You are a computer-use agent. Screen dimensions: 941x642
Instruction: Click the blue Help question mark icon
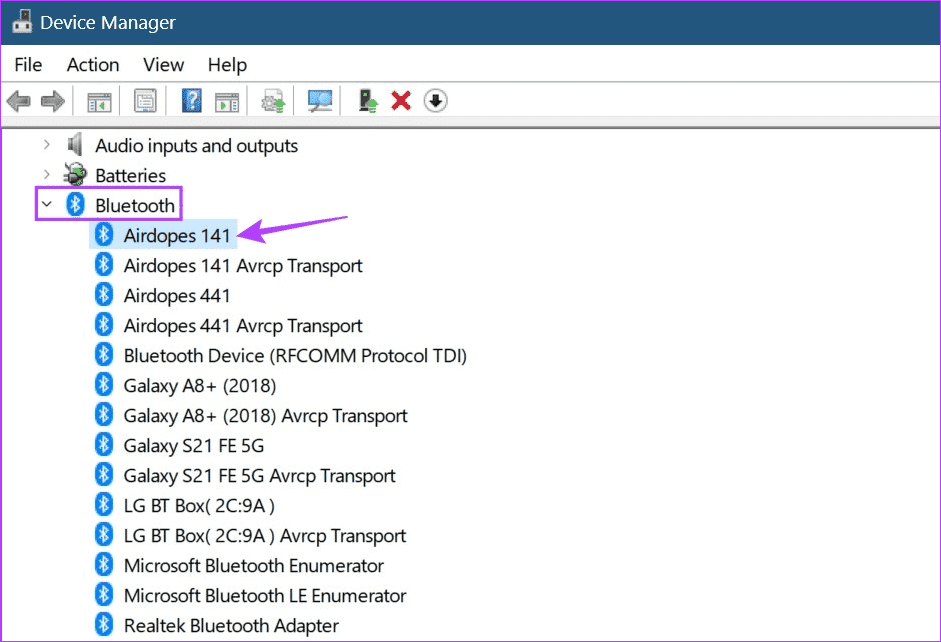pos(191,100)
